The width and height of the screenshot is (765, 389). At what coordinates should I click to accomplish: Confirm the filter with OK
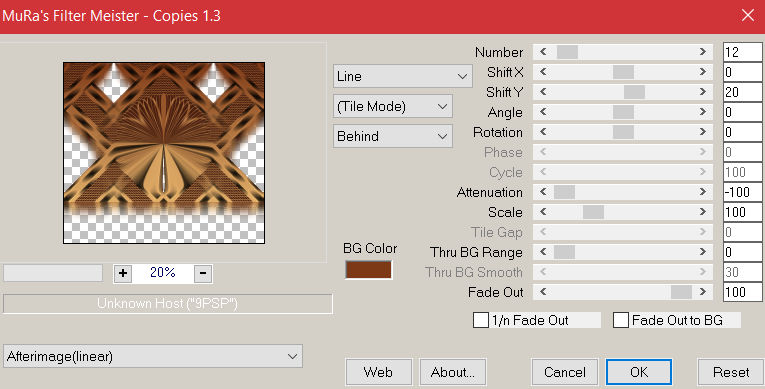pyautogui.click(x=639, y=372)
